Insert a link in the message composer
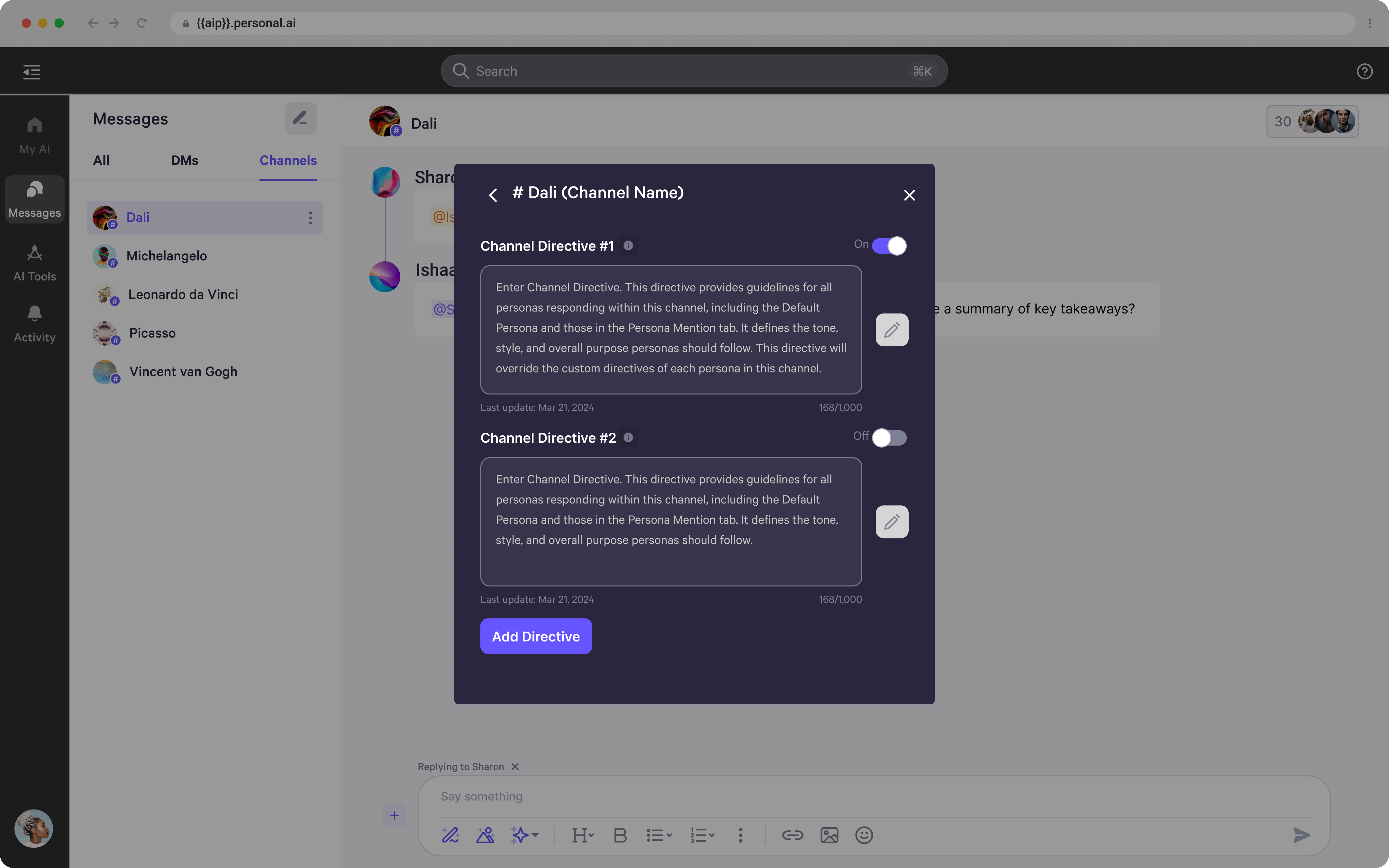This screenshot has width=1389, height=868. coord(793,835)
